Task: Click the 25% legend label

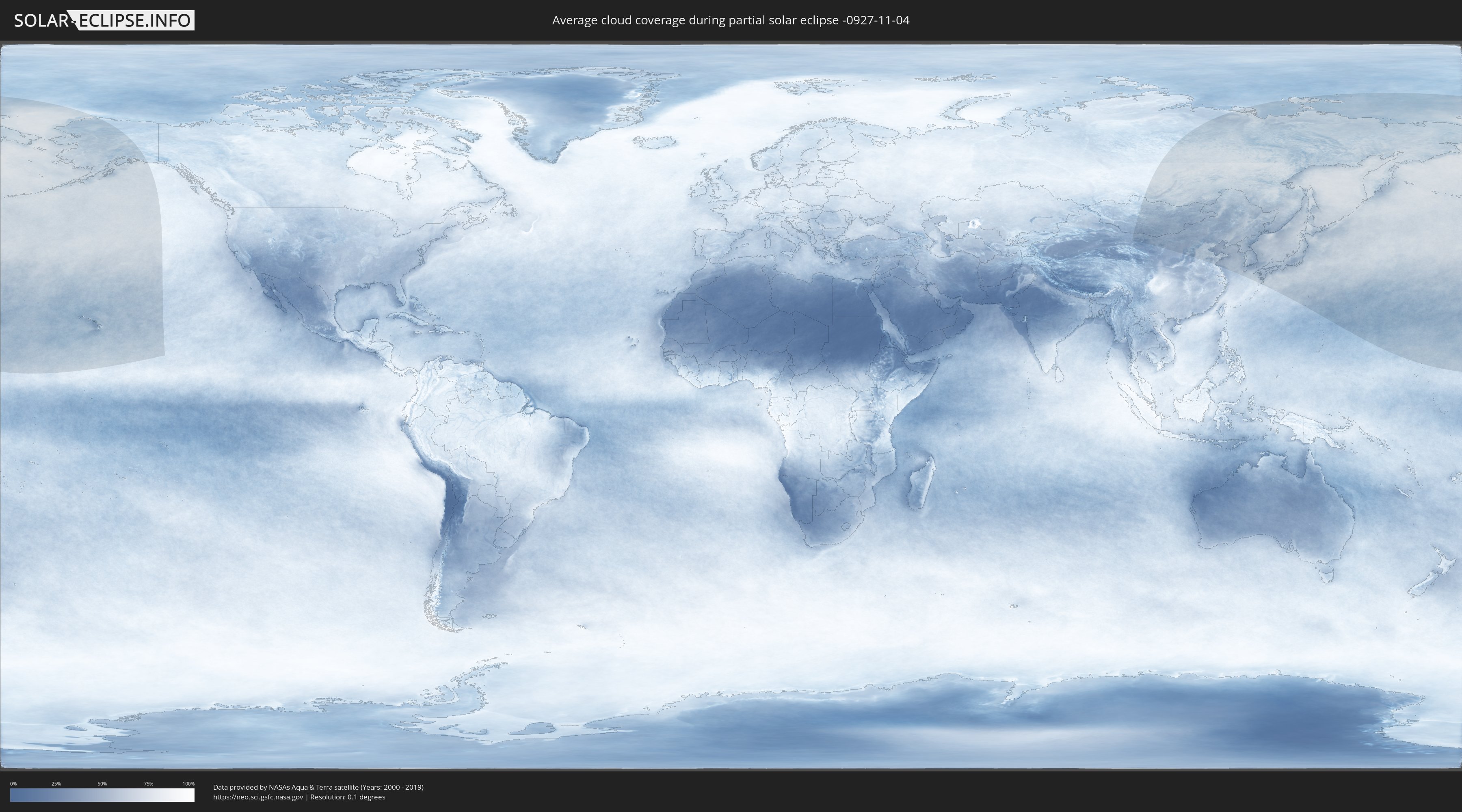Action: [56, 784]
